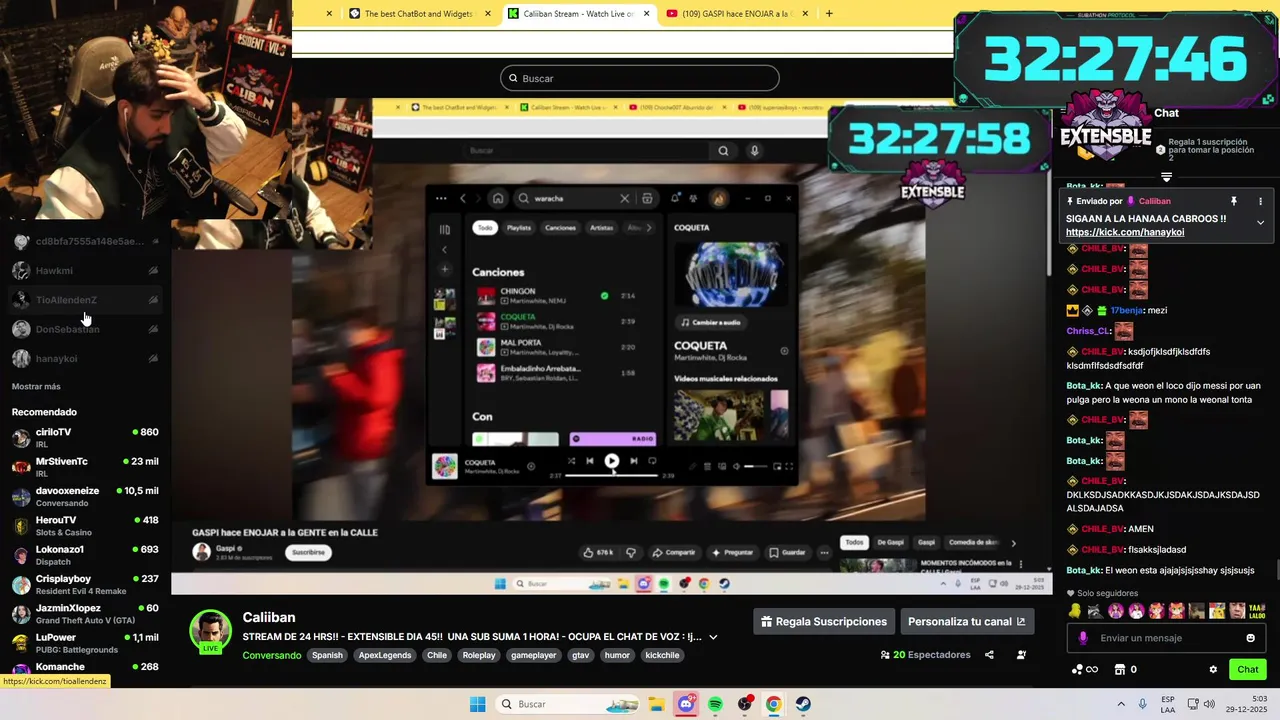Close The best ChatBot tab
Viewport: 1280px width, 720px height.
click(x=488, y=14)
